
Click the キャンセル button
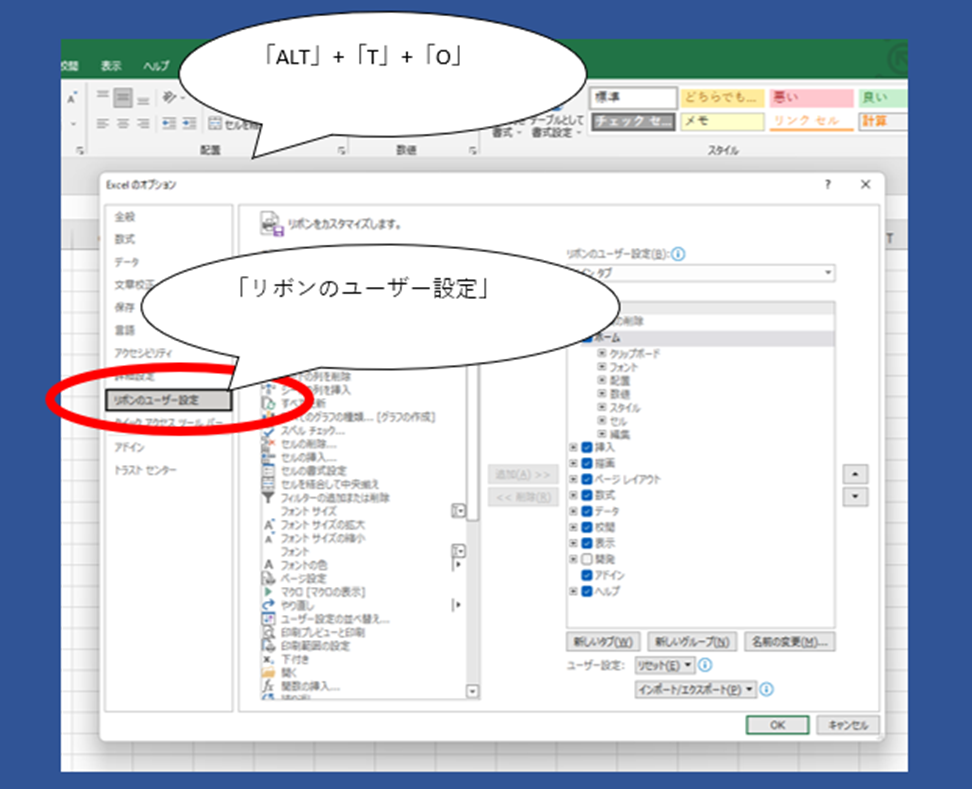(x=847, y=725)
